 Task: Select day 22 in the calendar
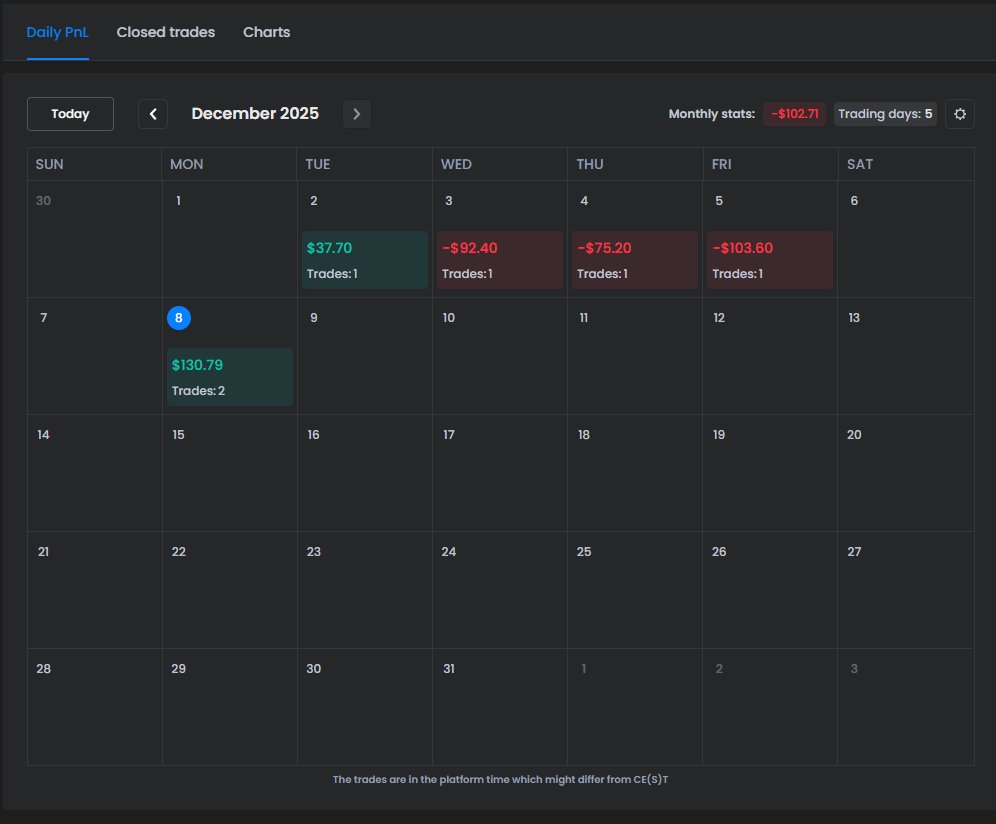178,551
